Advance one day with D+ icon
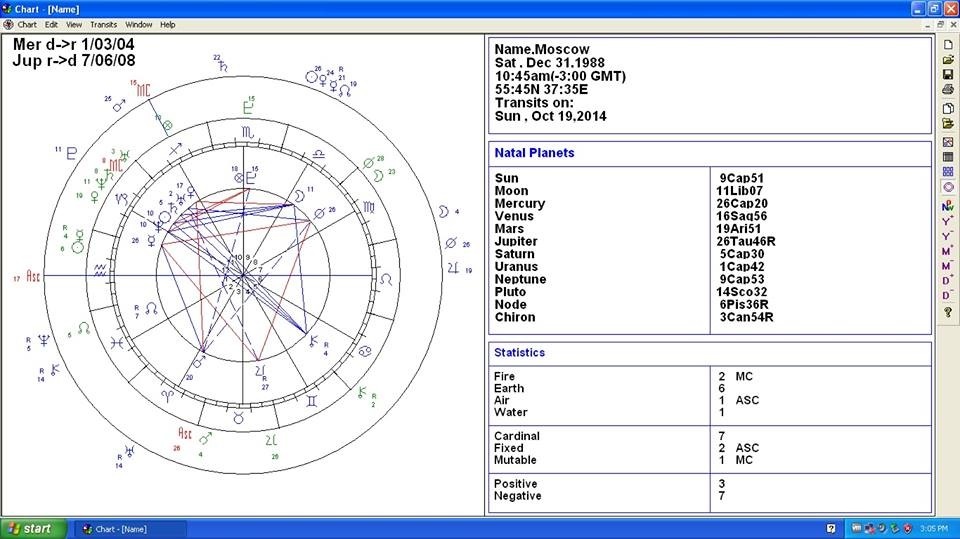960x539 pixels. pos(948,280)
